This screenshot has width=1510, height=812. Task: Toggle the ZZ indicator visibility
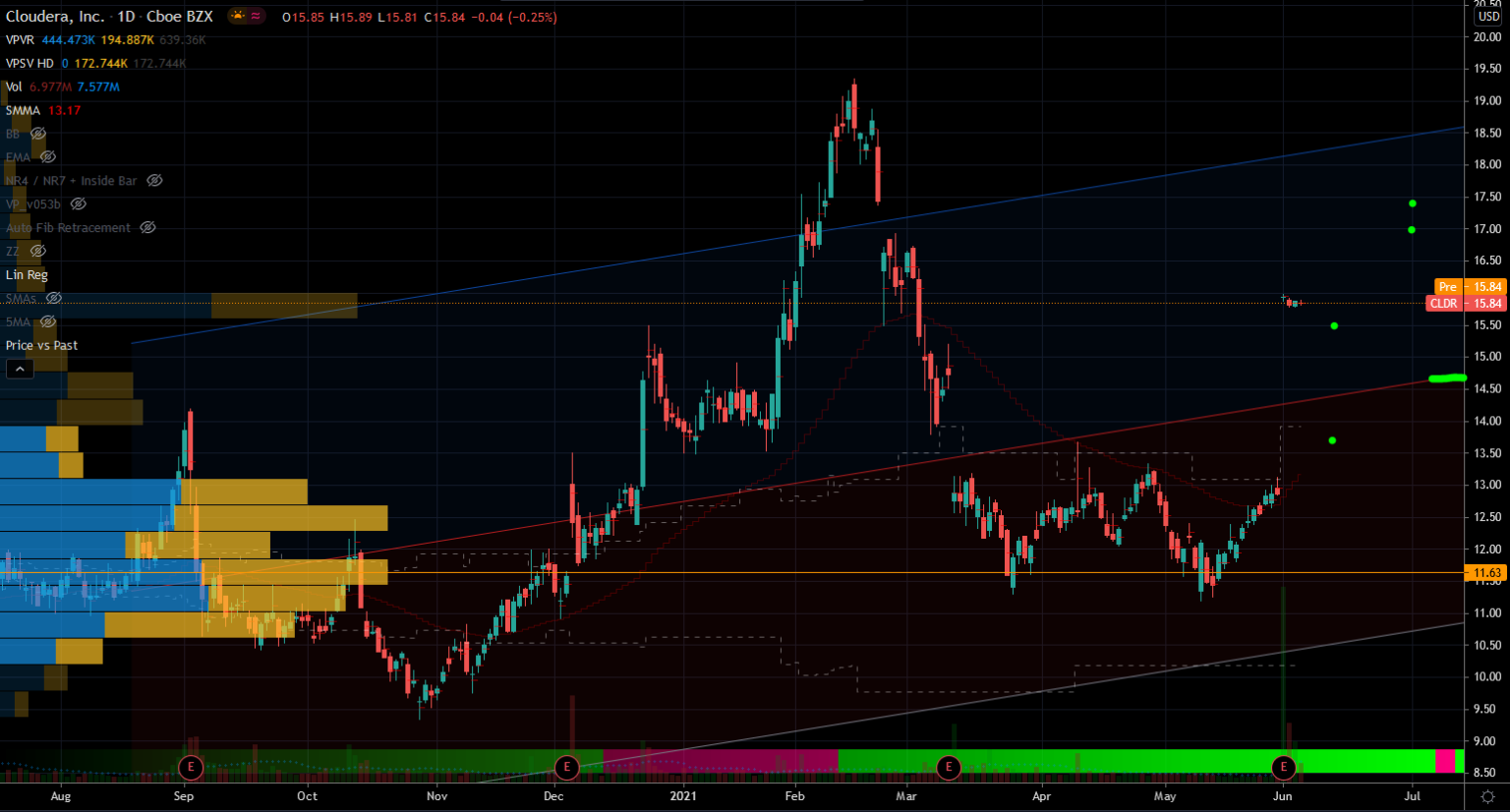tap(37, 251)
